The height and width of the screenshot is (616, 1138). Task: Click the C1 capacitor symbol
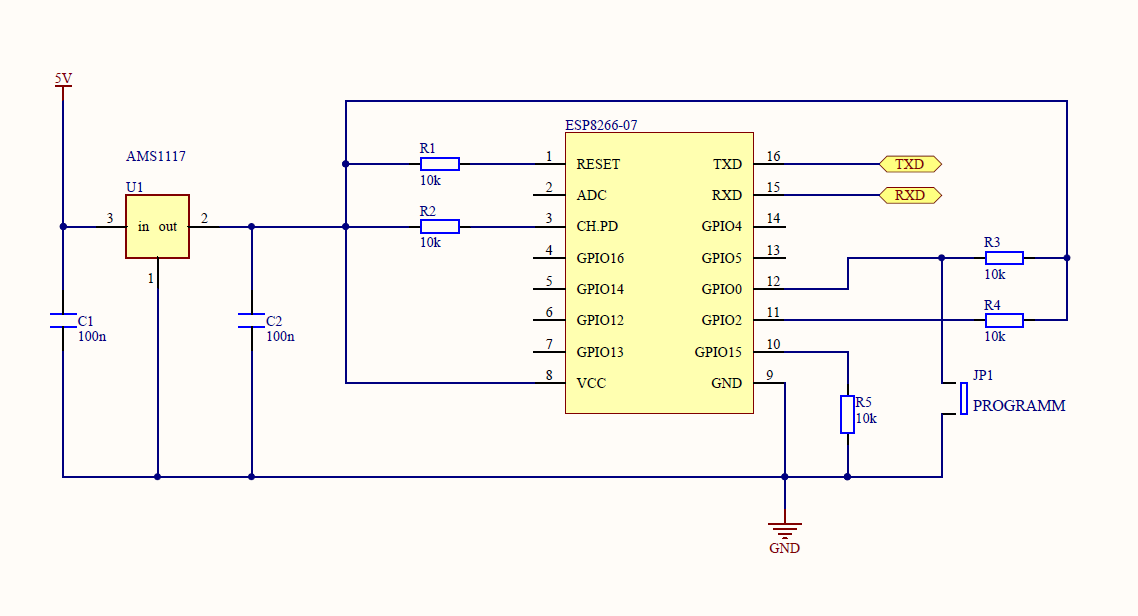(x=63, y=320)
